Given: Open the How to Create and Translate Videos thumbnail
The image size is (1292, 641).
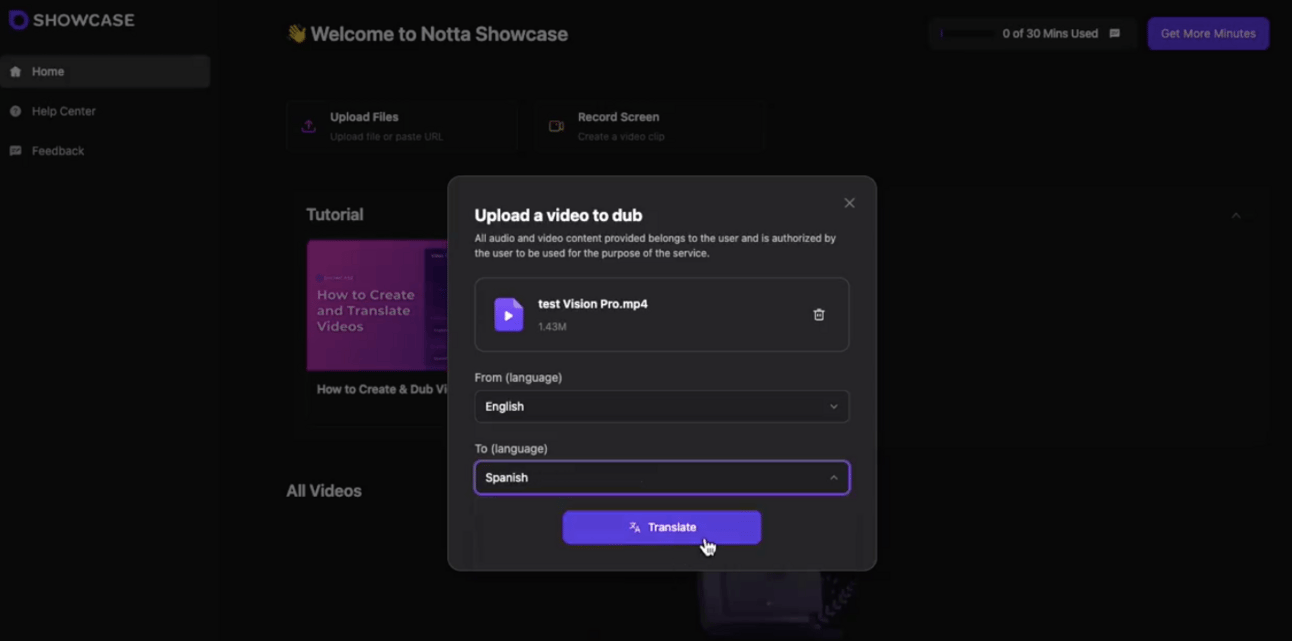Looking at the screenshot, I should pos(377,305).
